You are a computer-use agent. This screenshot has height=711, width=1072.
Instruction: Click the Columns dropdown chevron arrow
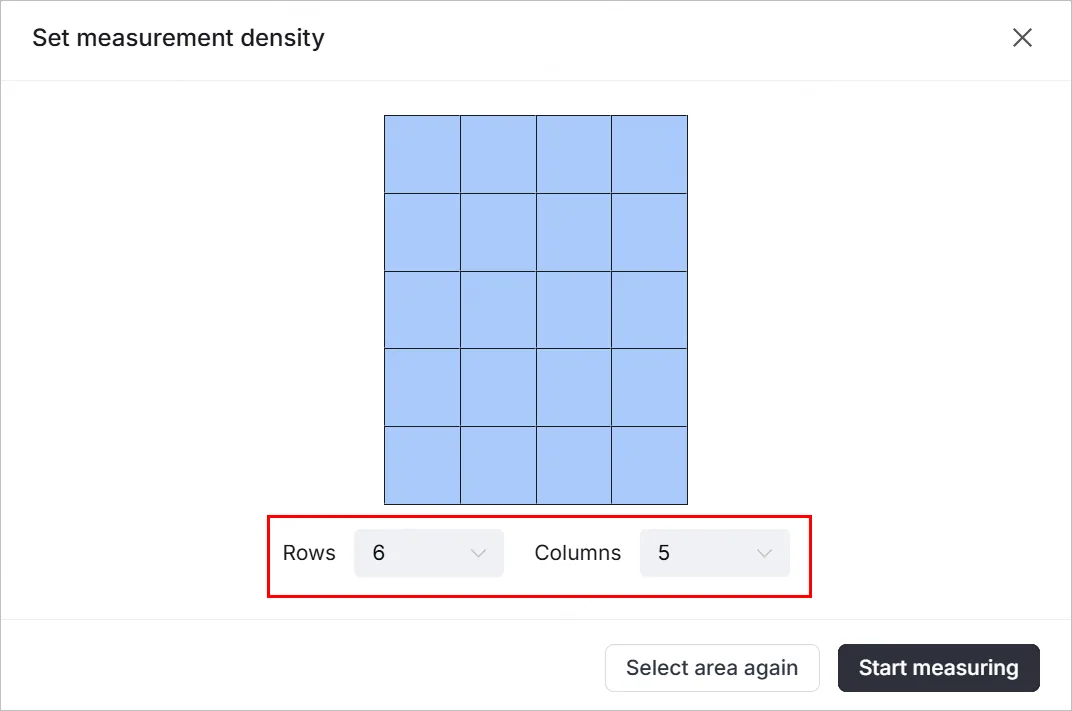click(764, 553)
